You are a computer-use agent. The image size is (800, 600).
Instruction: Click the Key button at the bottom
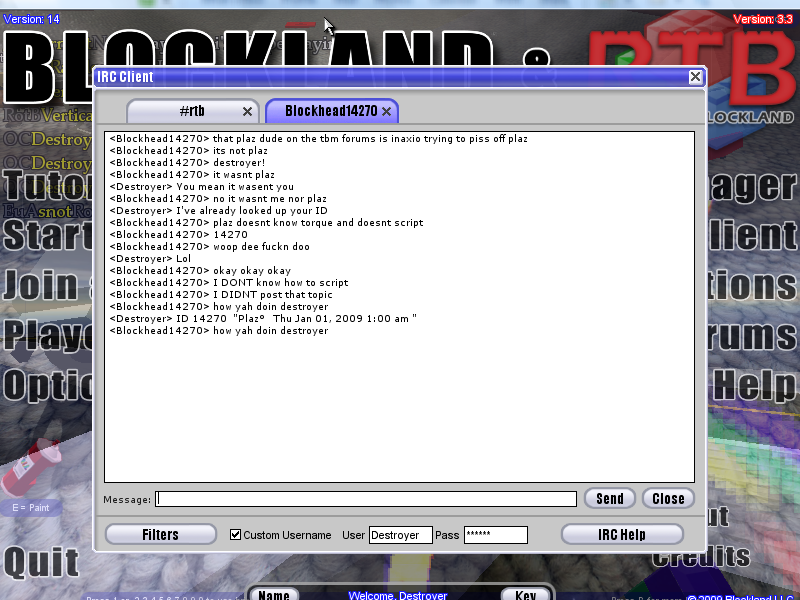(x=526, y=594)
